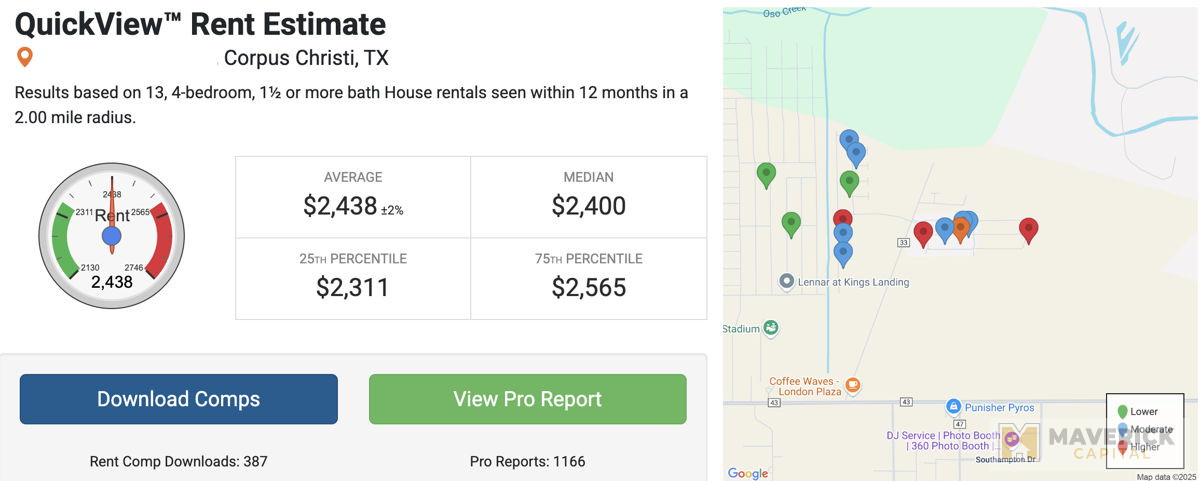Select the red pin near route 33

(924, 234)
